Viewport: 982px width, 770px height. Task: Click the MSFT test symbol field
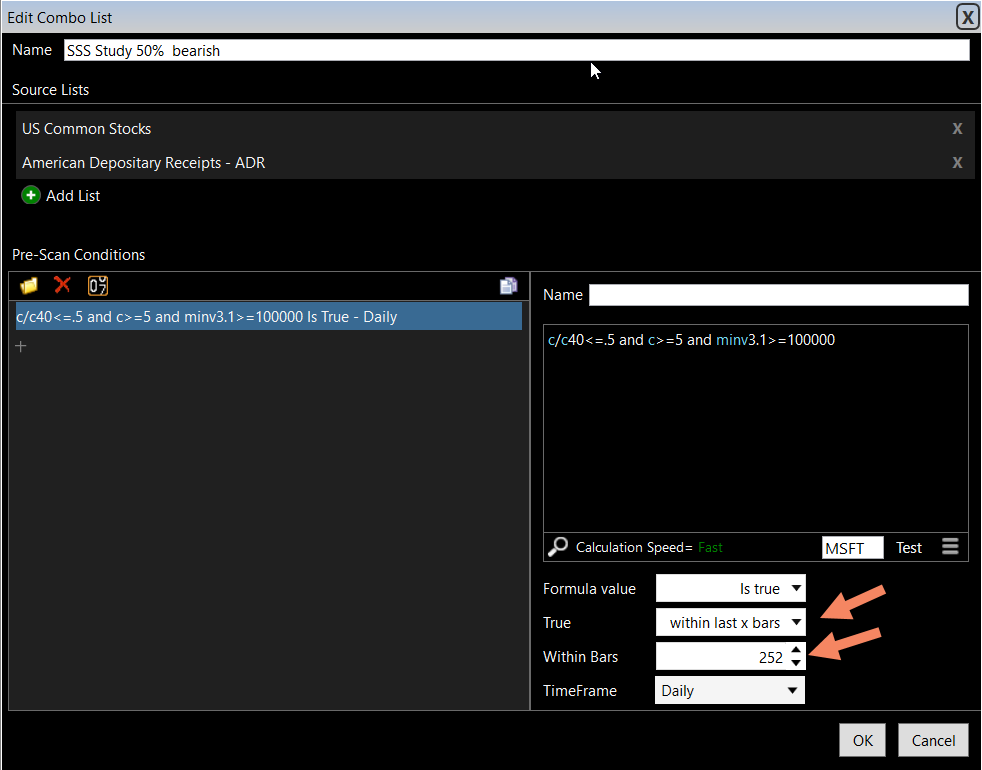852,548
